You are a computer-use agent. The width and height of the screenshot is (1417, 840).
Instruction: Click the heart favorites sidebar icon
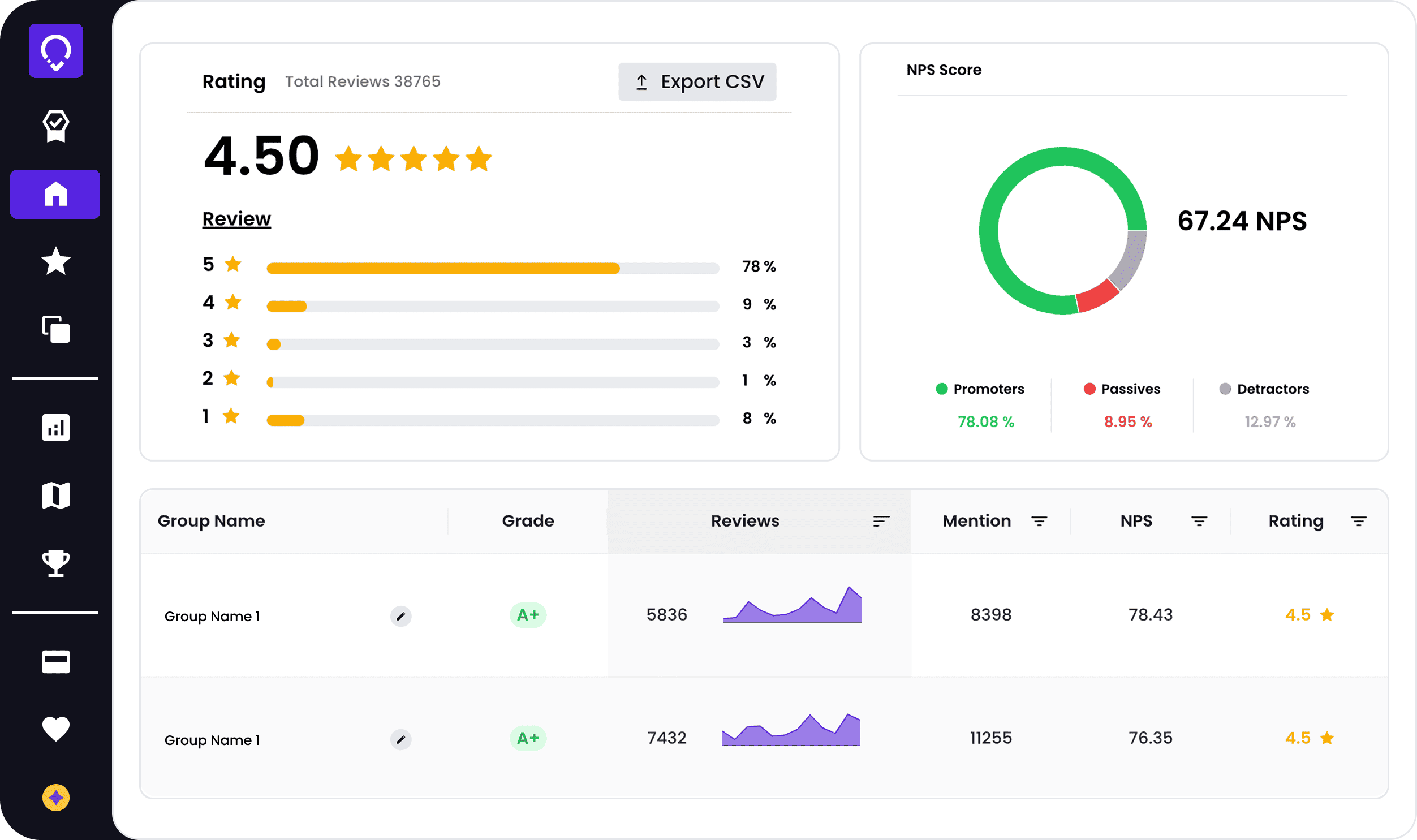coord(55,729)
